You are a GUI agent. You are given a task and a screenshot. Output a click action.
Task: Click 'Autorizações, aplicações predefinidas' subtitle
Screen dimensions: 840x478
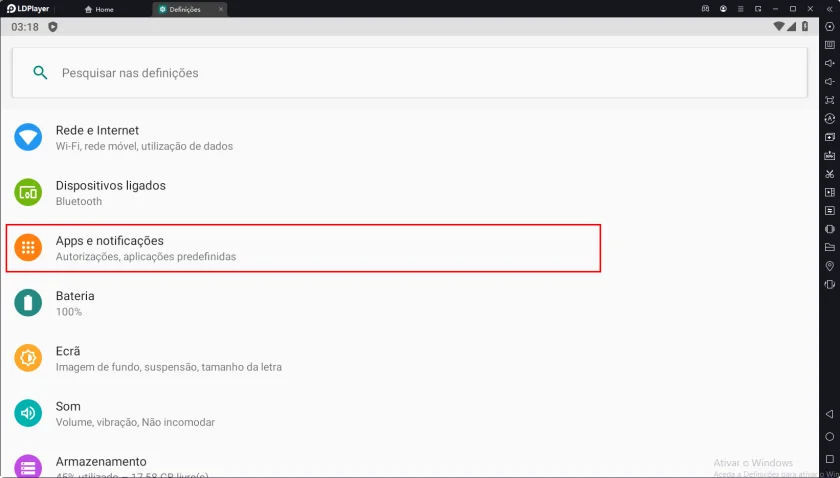146,257
